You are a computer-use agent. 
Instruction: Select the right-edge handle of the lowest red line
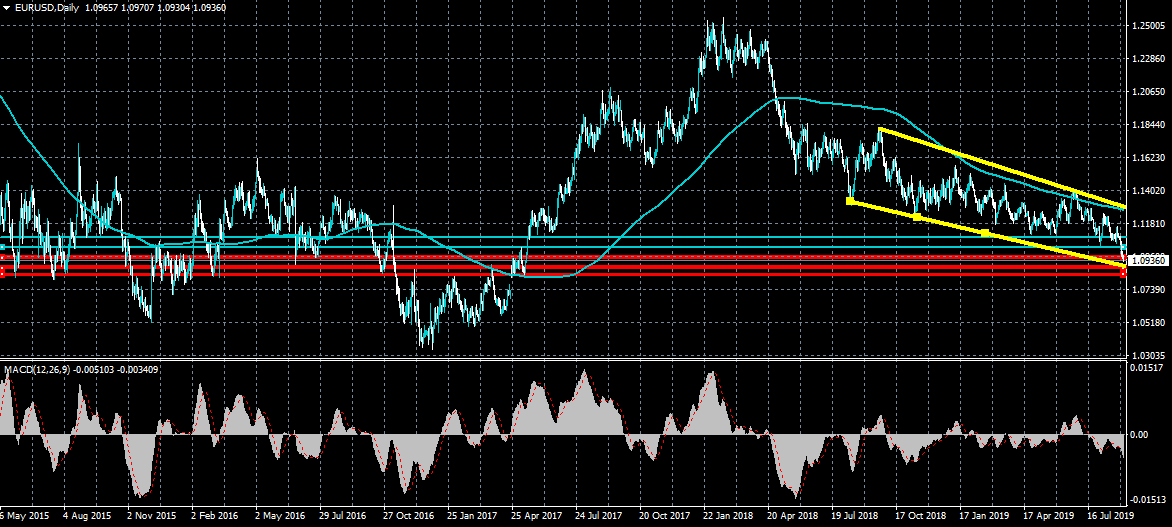[1123, 274]
